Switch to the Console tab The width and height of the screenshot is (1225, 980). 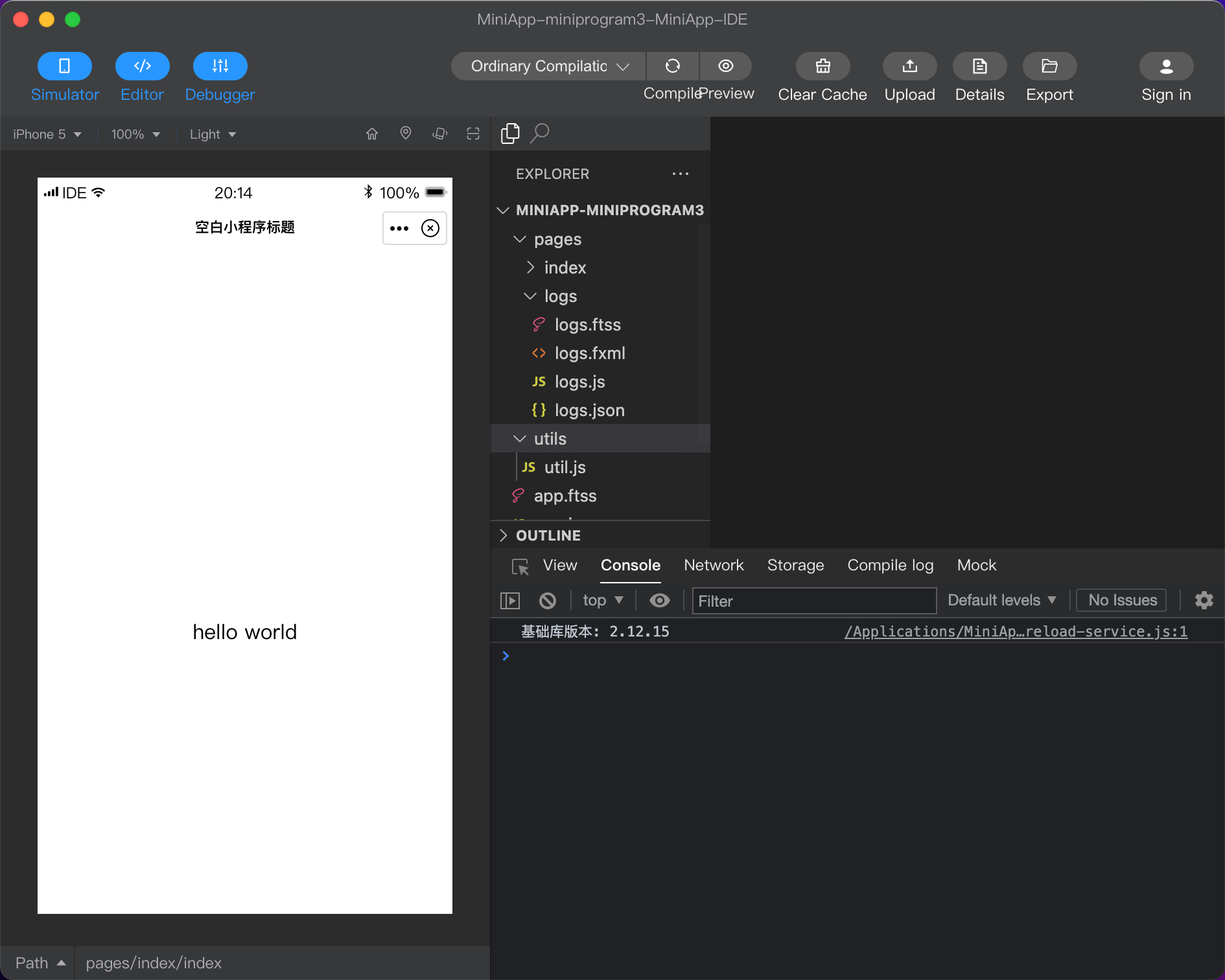tap(631, 565)
